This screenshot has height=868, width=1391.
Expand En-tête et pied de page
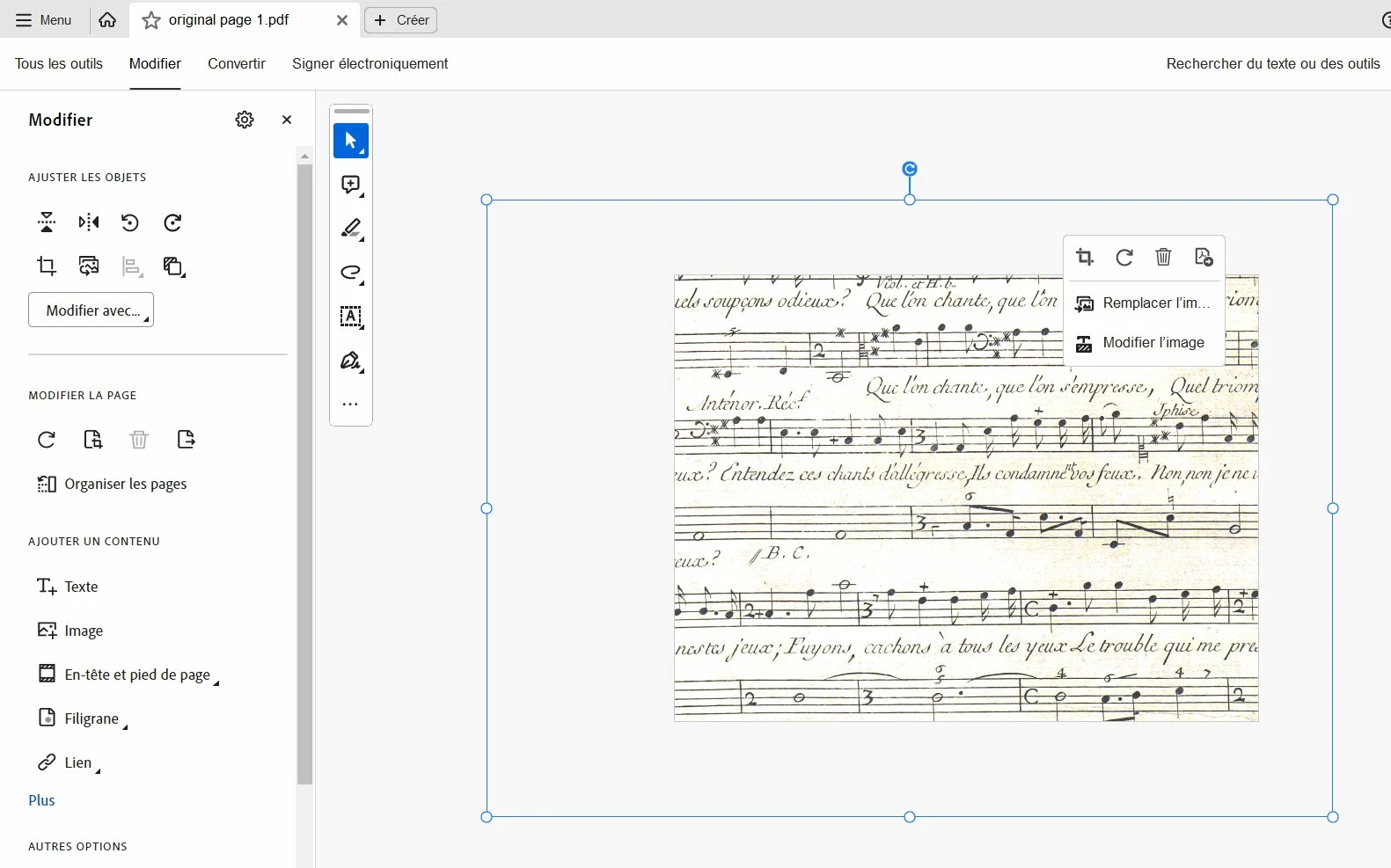click(128, 675)
